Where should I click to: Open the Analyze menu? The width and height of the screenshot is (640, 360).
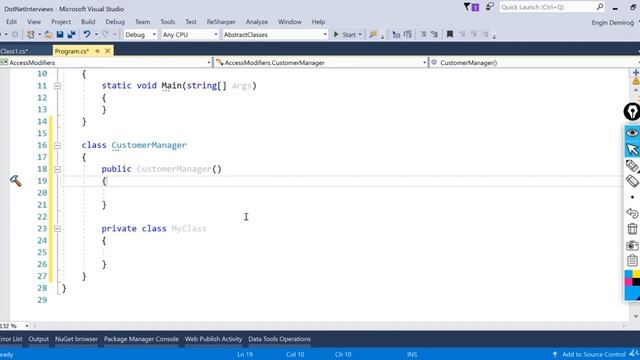[x=257, y=22]
